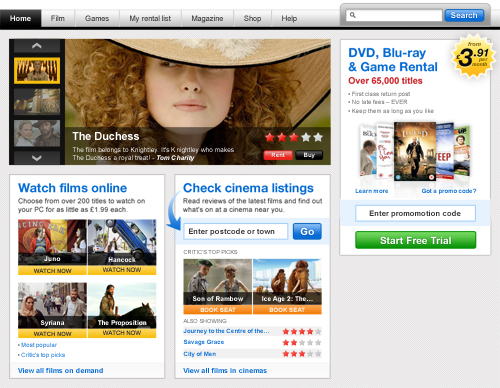Click the Go button

(x=307, y=231)
